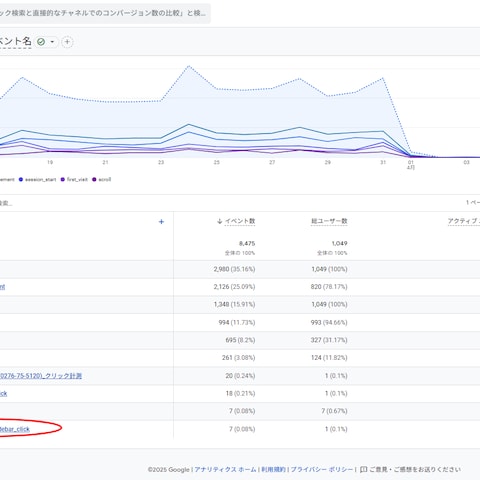Select the cell showing 2,126 (25.09%)
This screenshot has height=480, width=480.
[x=234, y=287]
